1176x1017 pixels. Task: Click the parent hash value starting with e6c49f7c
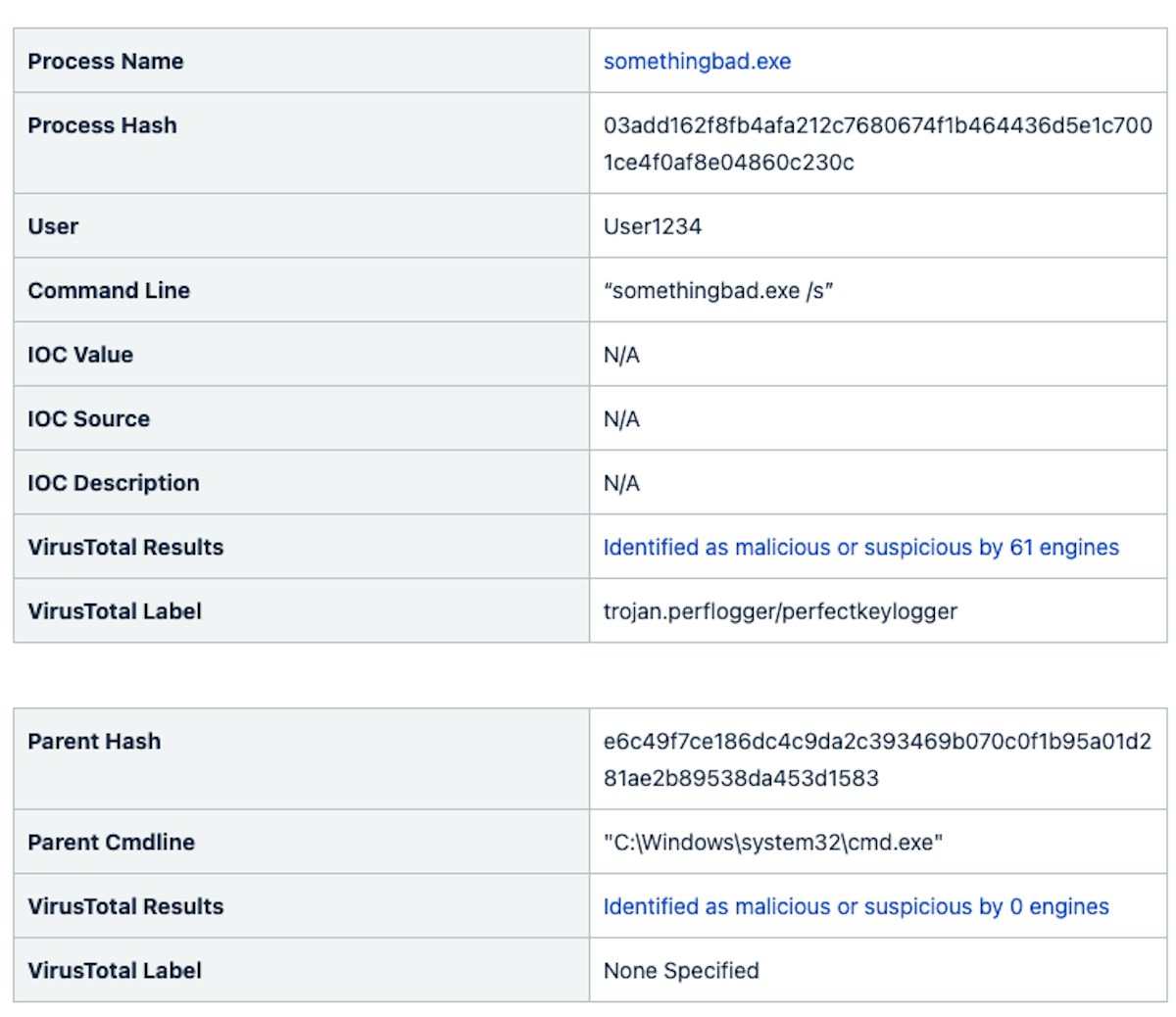877,759
